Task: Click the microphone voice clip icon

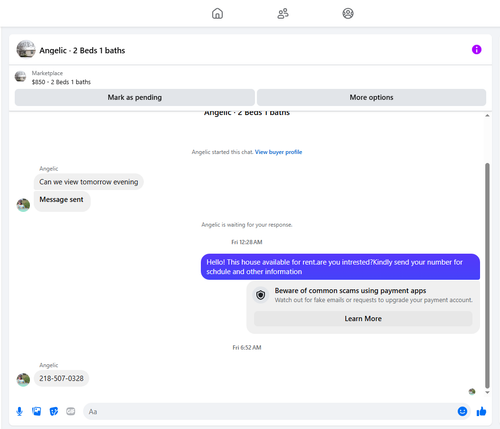Action: [19, 411]
